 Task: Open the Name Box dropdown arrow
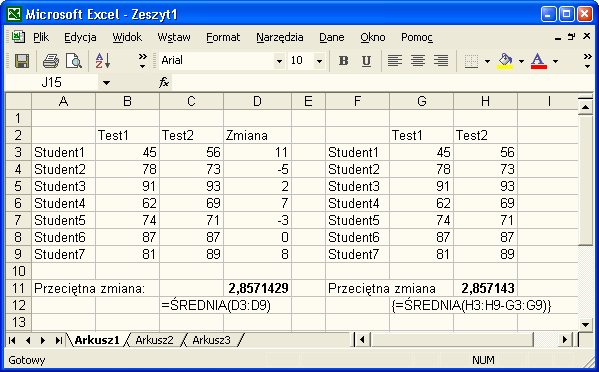[x=106, y=82]
